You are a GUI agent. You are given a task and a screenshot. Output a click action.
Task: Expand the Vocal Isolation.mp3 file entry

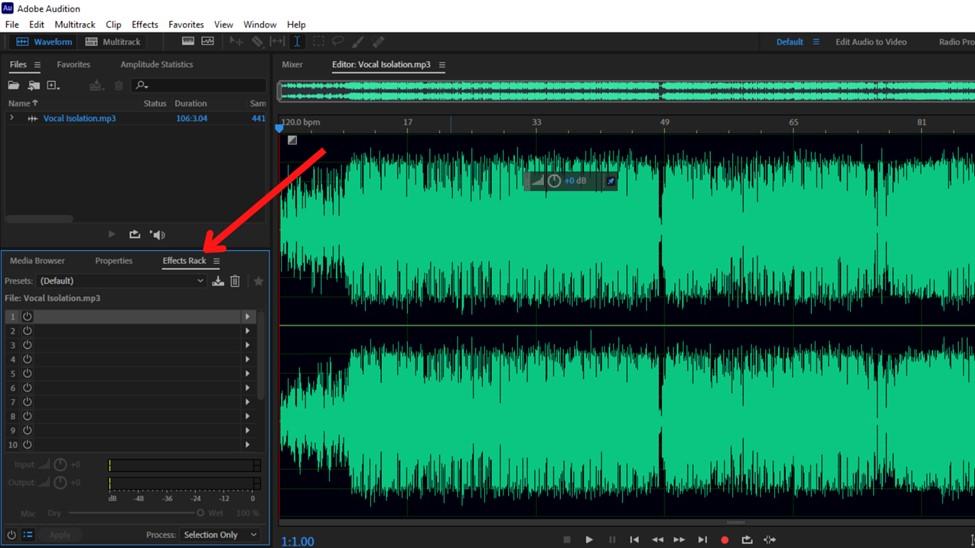(x=12, y=118)
